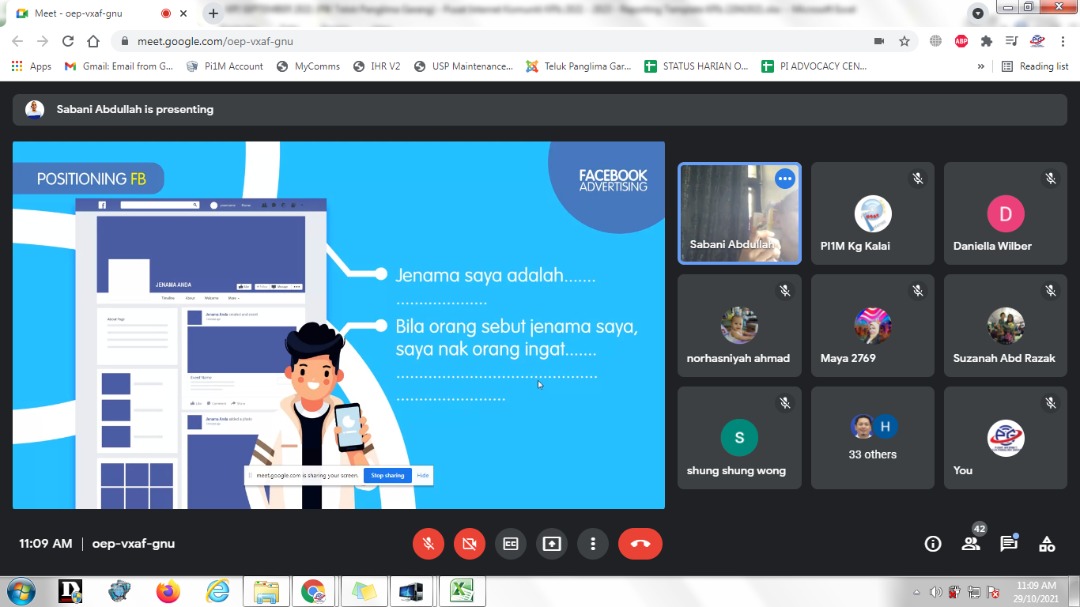Viewport: 1080px width, 607px height.
Task: Click Hide link in sharing notification
Action: 422,475
